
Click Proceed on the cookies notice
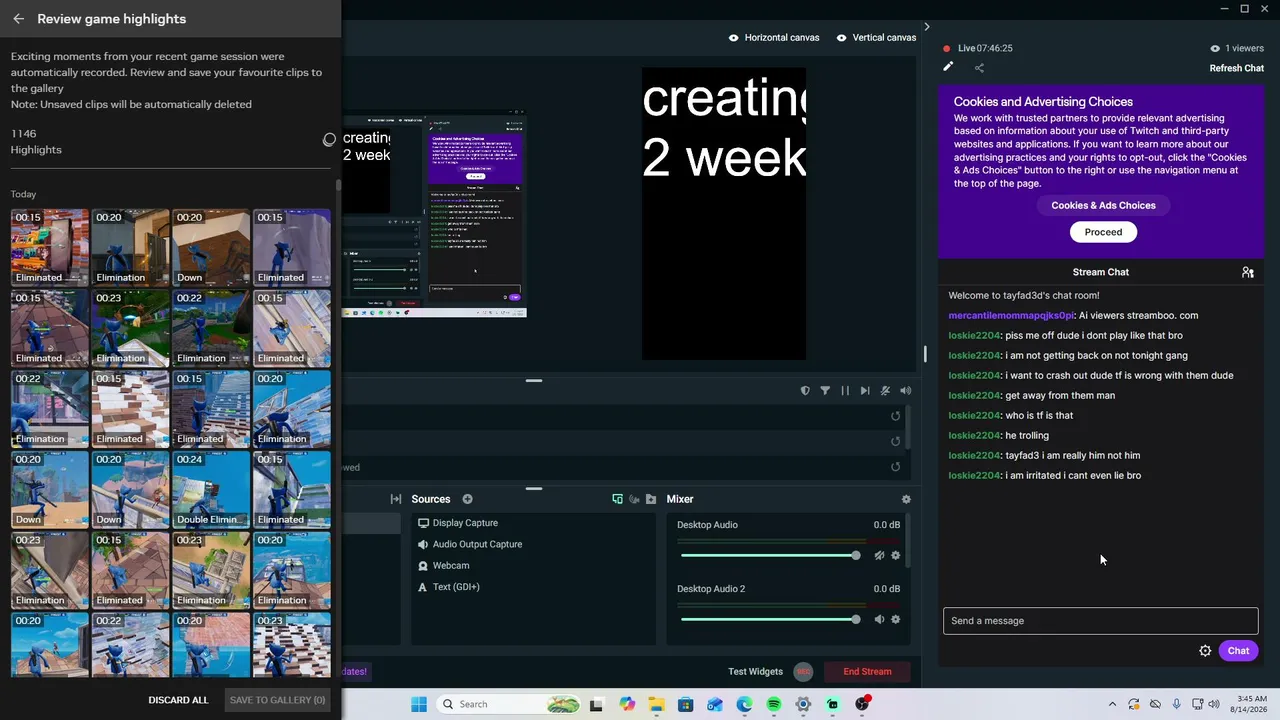(x=1103, y=232)
